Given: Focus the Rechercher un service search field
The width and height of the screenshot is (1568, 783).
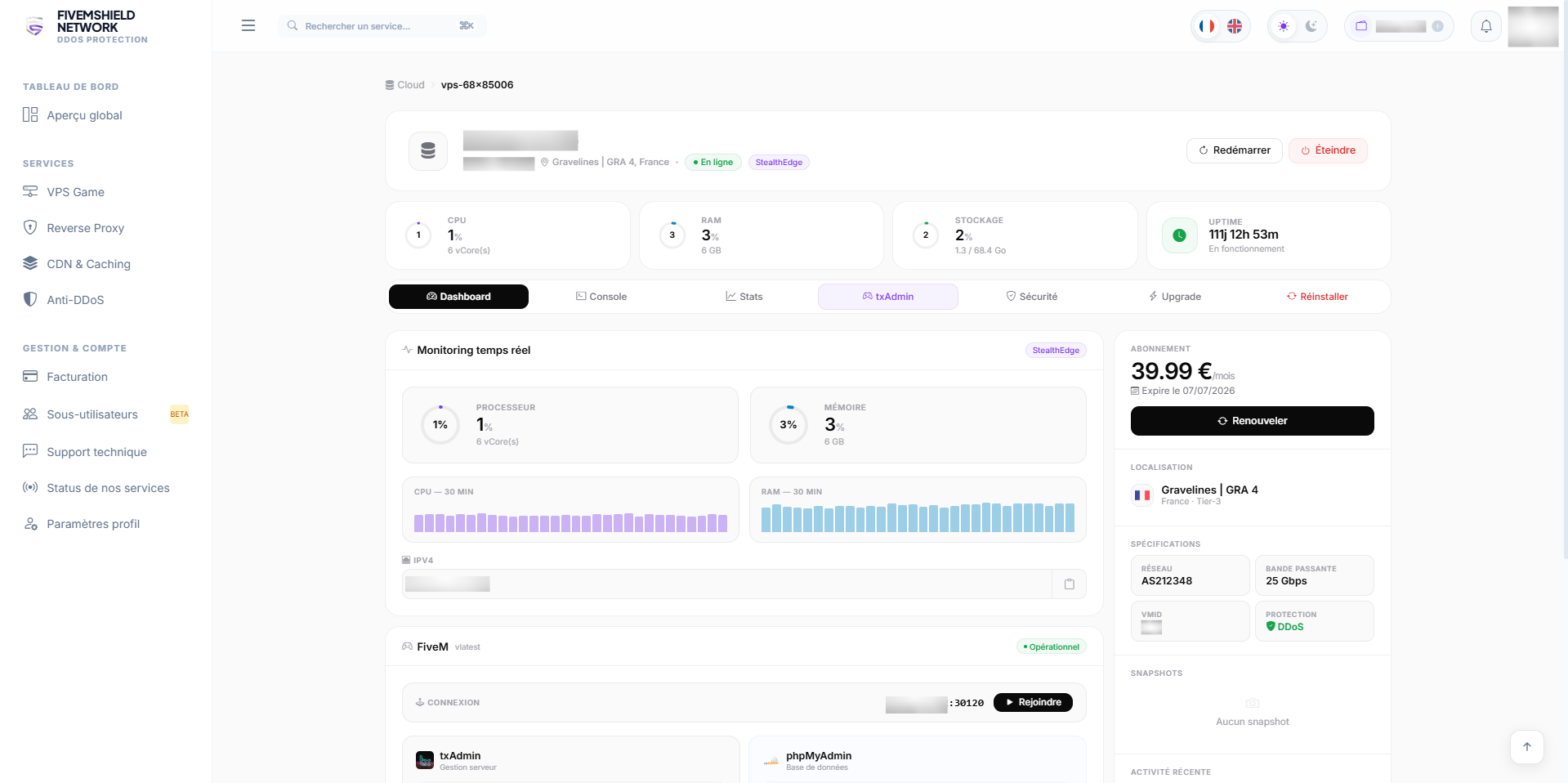Looking at the screenshot, I should tap(382, 26).
